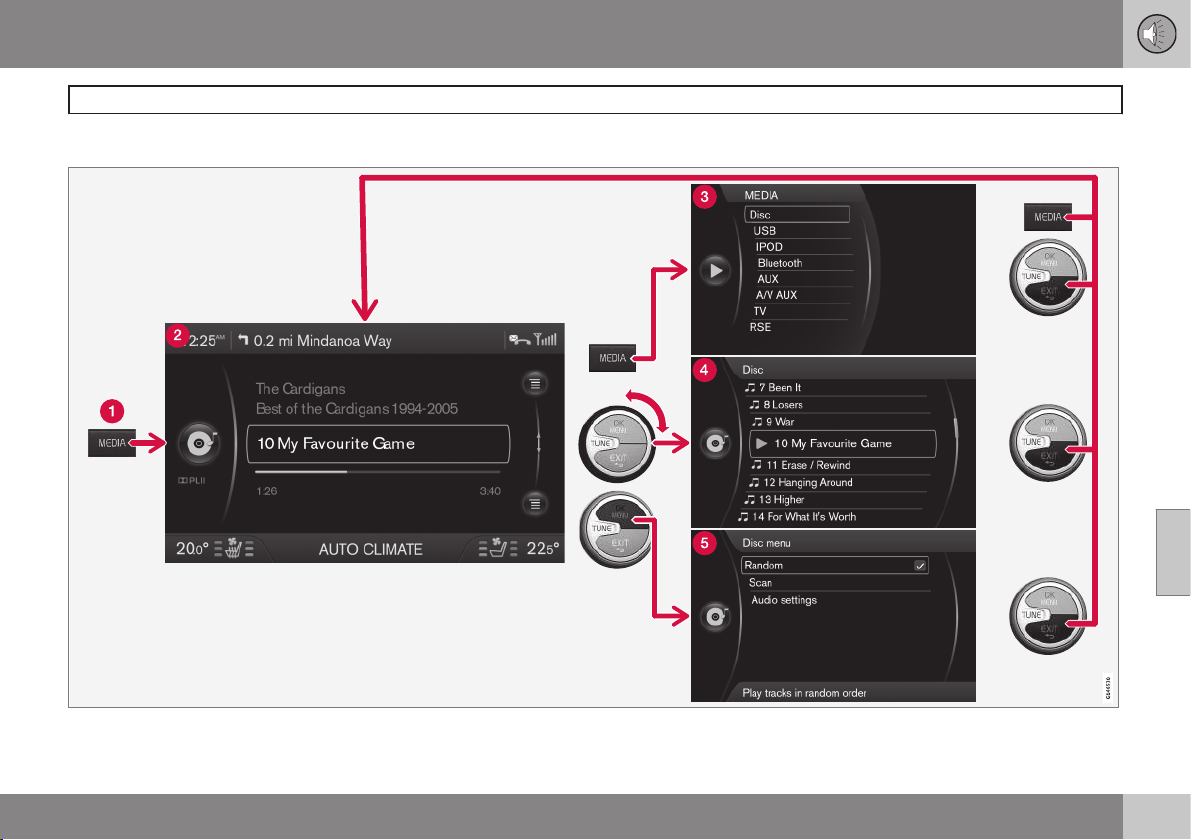
Task: Click the vertical scroll indicator on the playing screen
Action: 539,444
